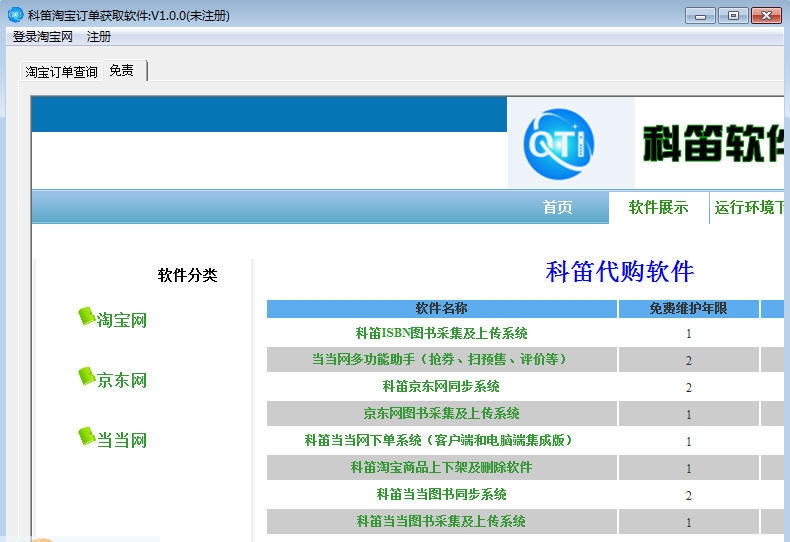This screenshot has height=542, width=790.
Task: Open the 软件展示 navigation tab
Action: pyautogui.click(x=659, y=207)
